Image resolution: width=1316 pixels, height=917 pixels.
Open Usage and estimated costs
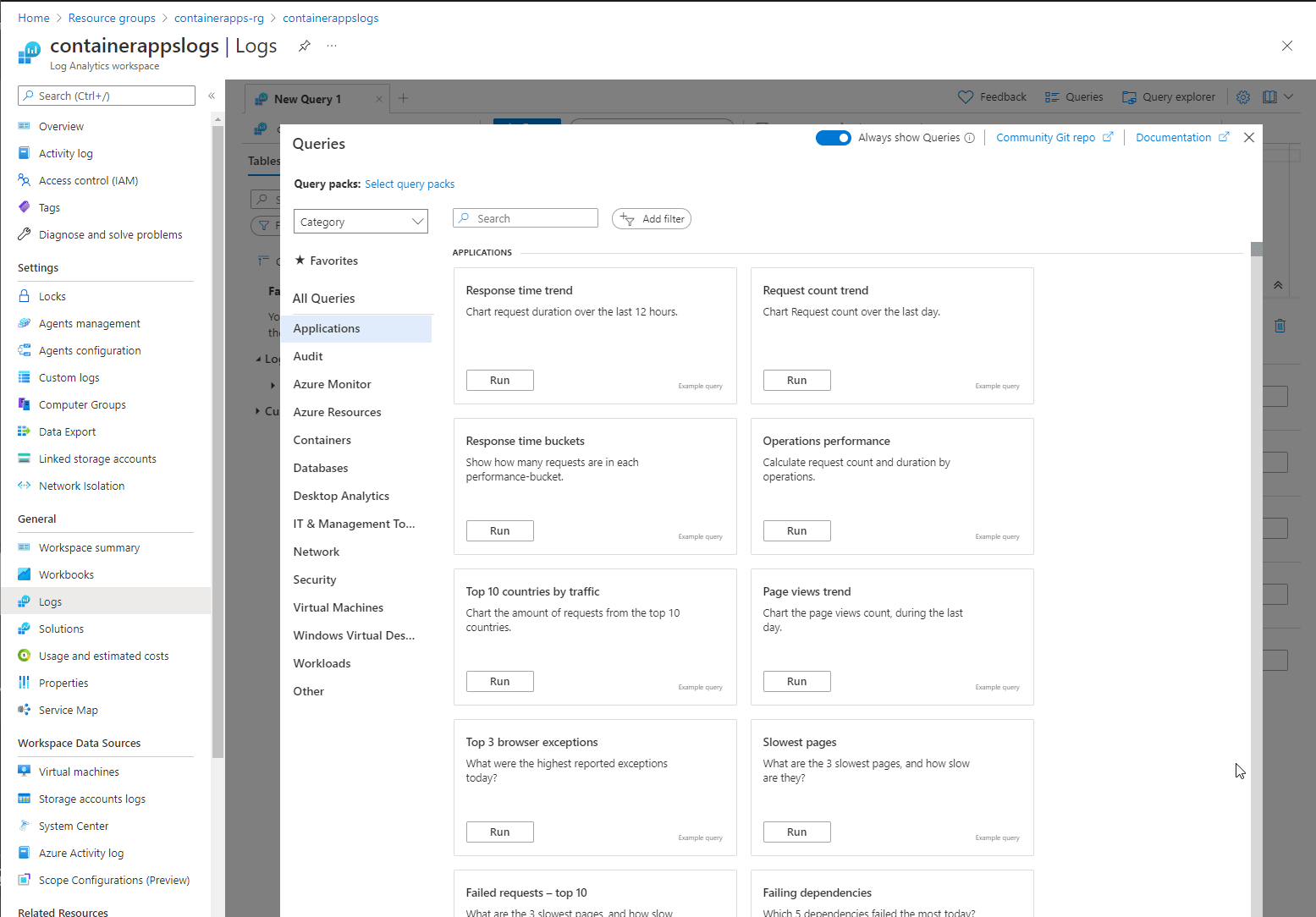click(x=103, y=656)
